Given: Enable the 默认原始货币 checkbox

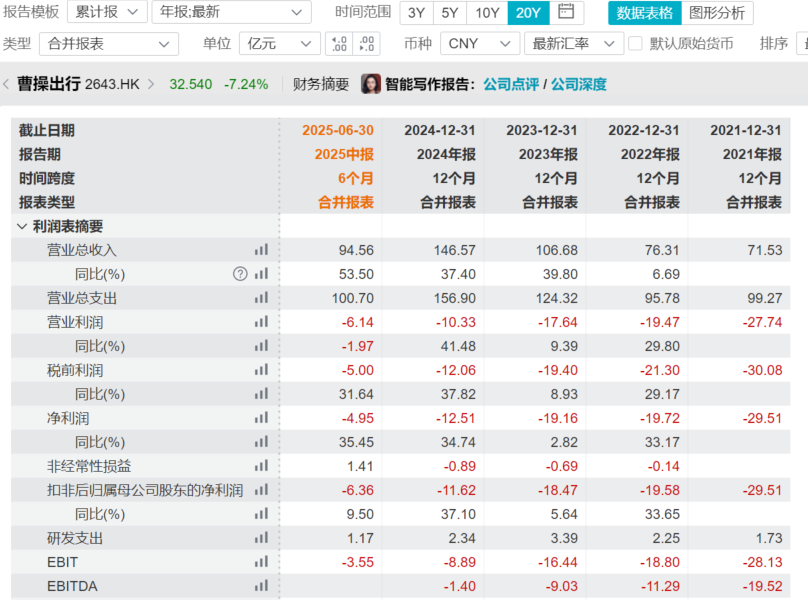Looking at the screenshot, I should (635, 44).
